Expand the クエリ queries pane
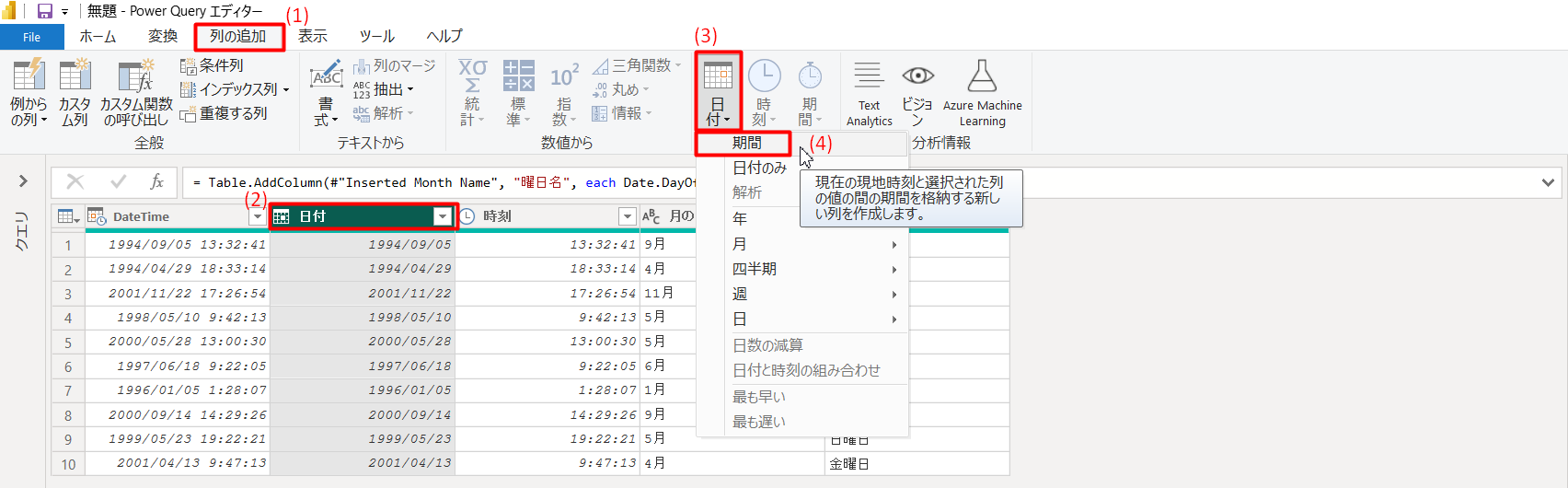 tap(23, 181)
